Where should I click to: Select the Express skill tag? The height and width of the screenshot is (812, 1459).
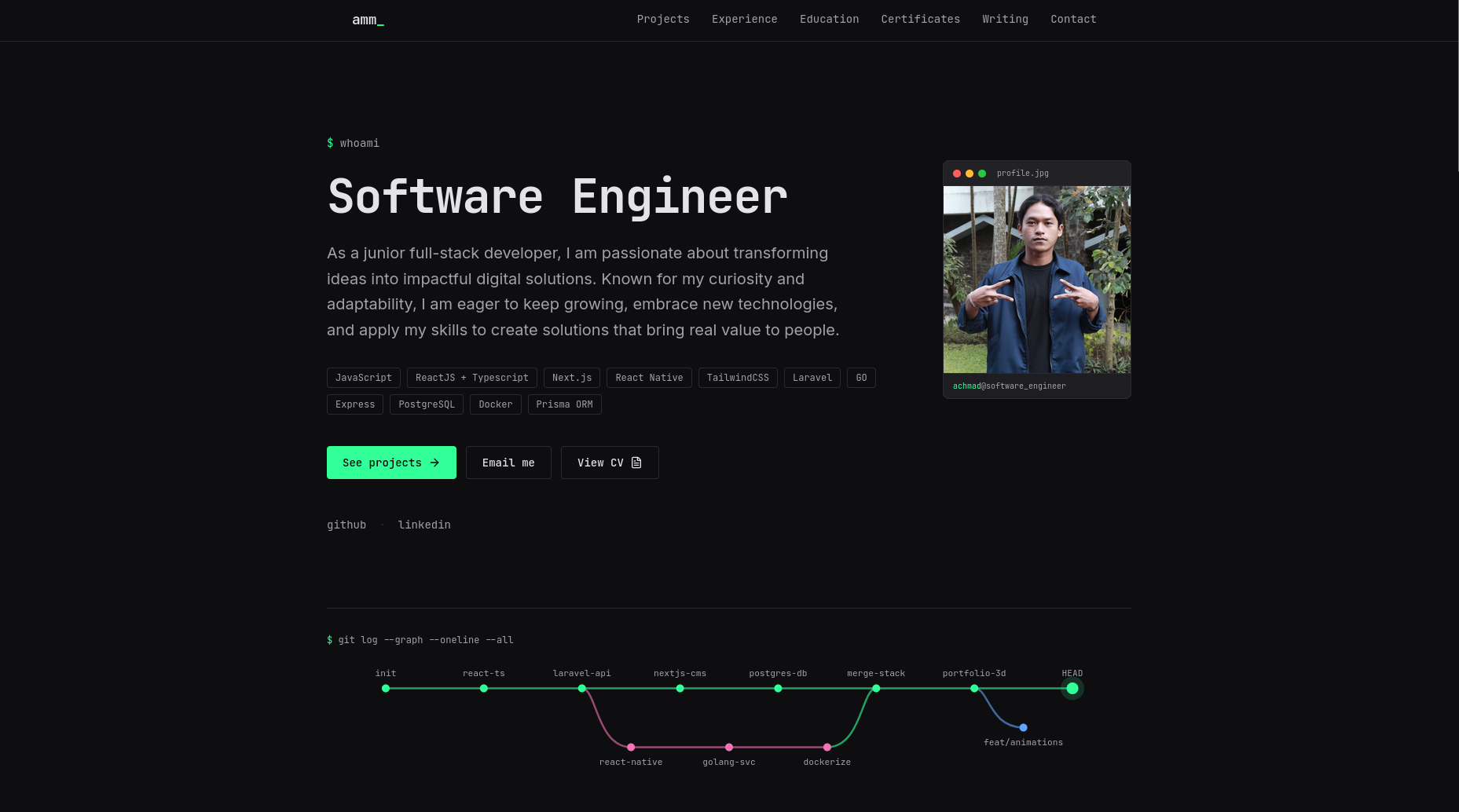click(355, 404)
